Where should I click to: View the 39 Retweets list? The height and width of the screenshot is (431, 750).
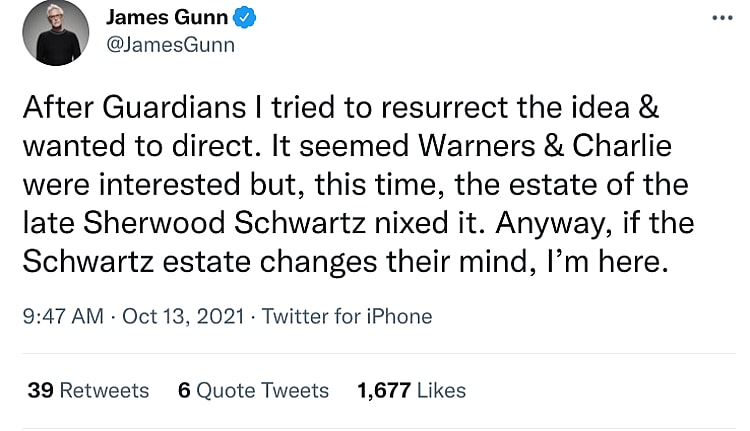pyautogui.click(x=88, y=390)
